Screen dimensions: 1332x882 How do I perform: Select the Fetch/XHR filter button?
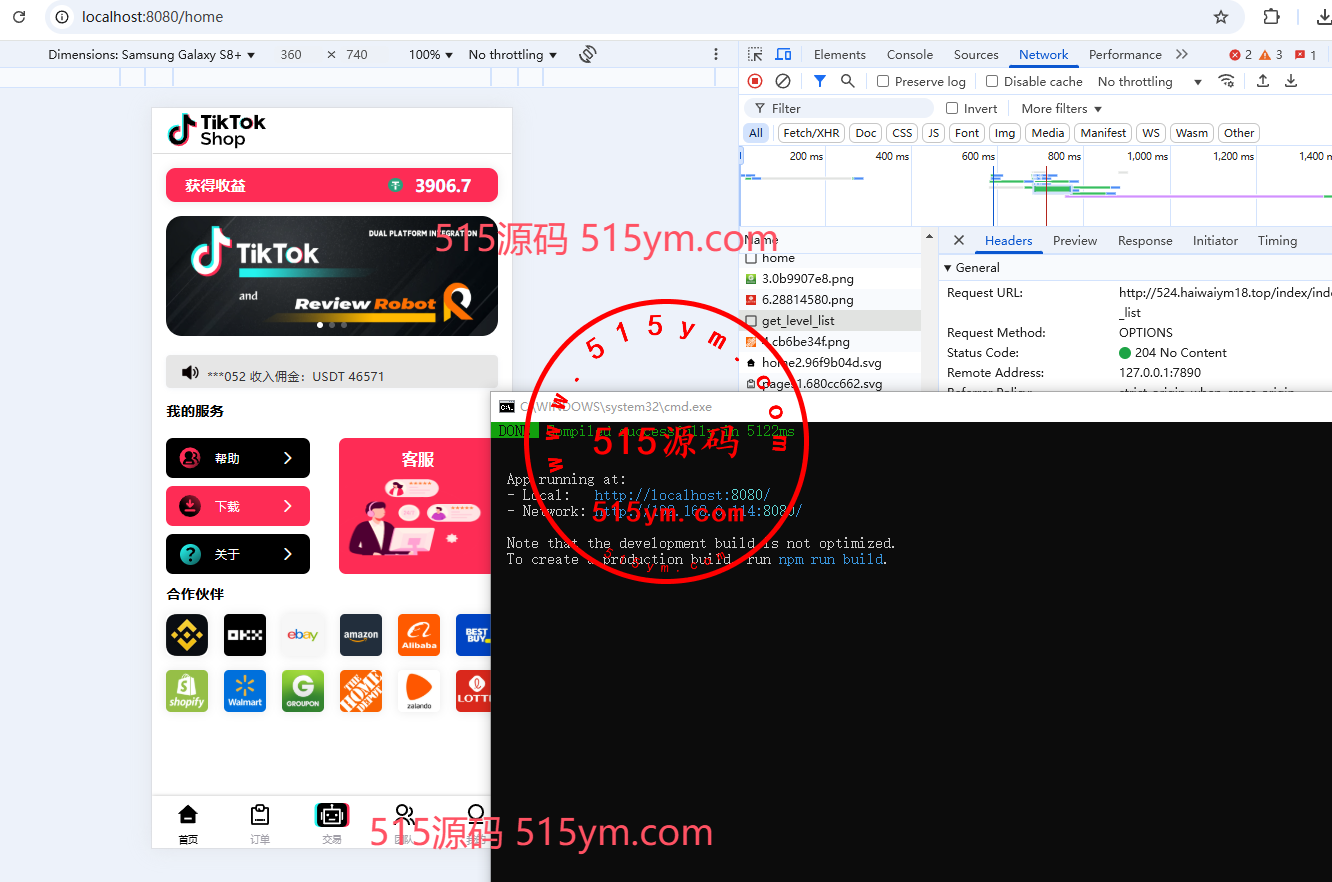click(x=811, y=133)
